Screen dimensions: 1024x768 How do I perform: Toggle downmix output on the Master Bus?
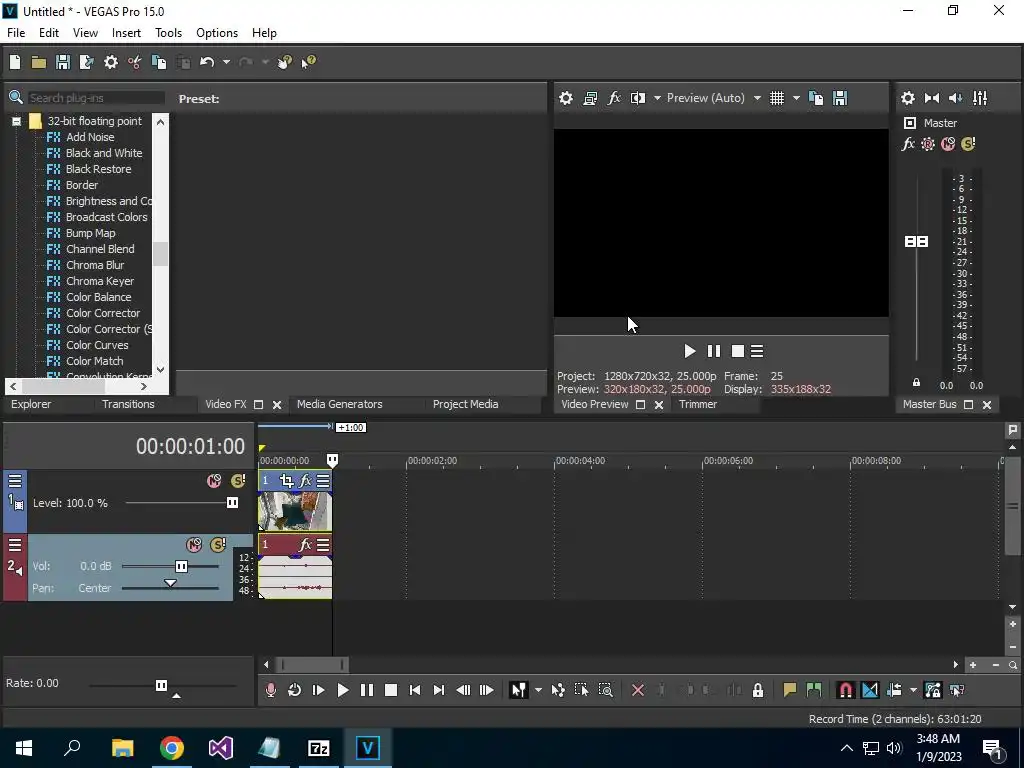tap(932, 98)
